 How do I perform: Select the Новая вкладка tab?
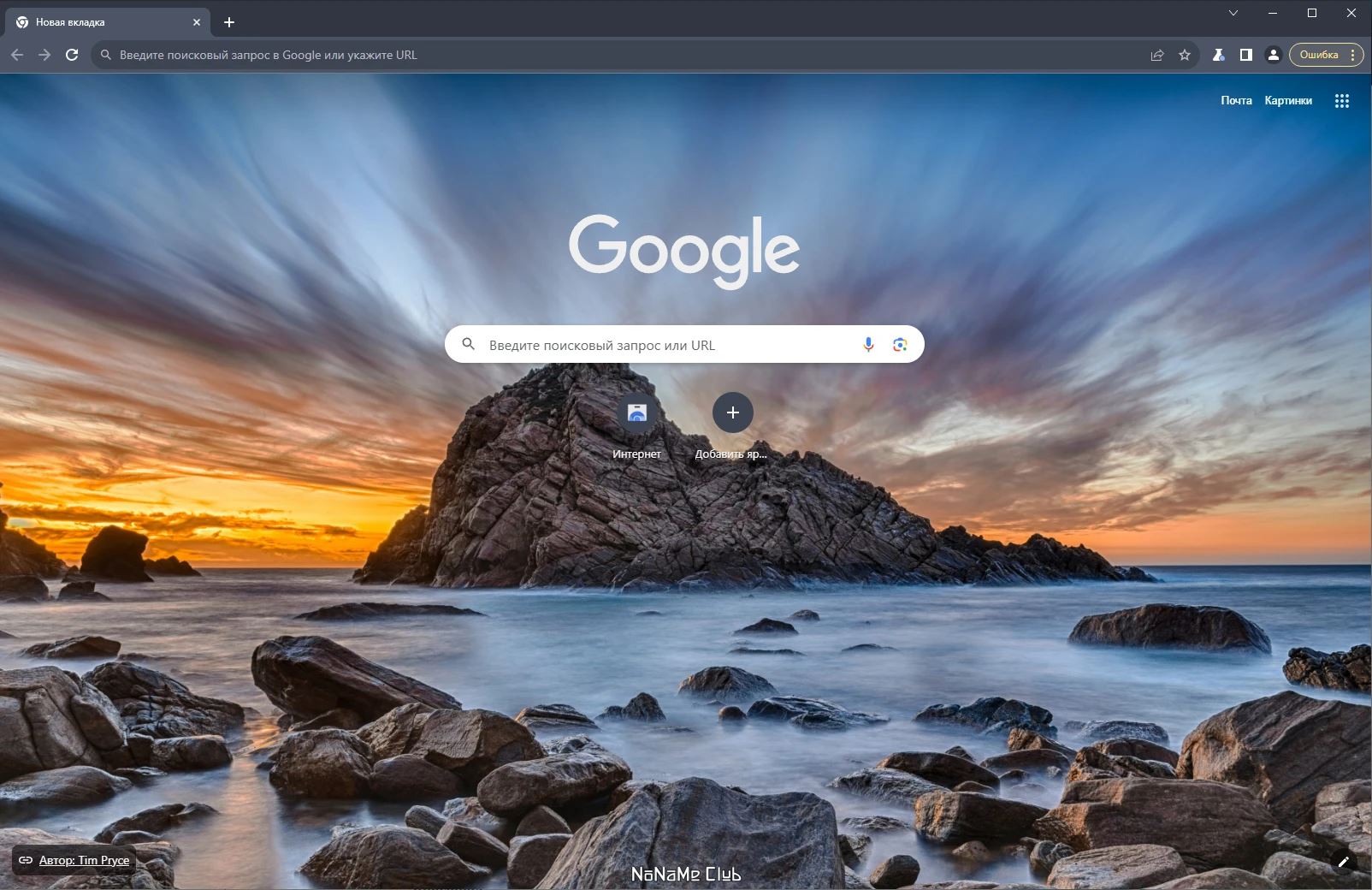tap(108, 22)
